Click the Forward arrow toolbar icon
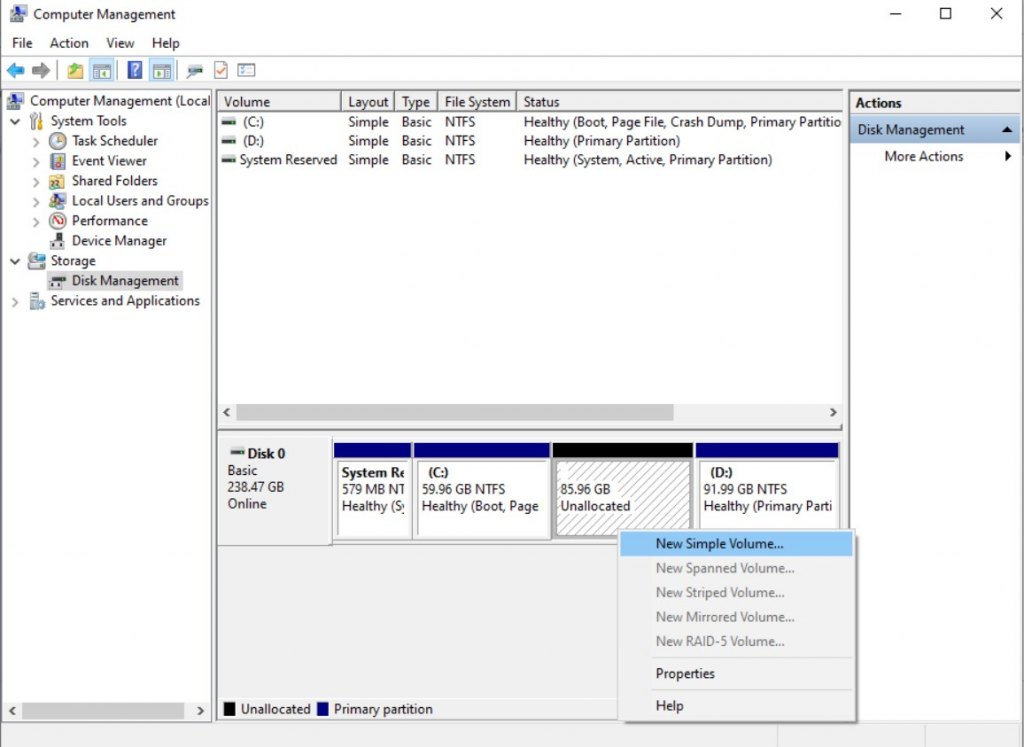This screenshot has height=747, width=1024. coord(40,70)
